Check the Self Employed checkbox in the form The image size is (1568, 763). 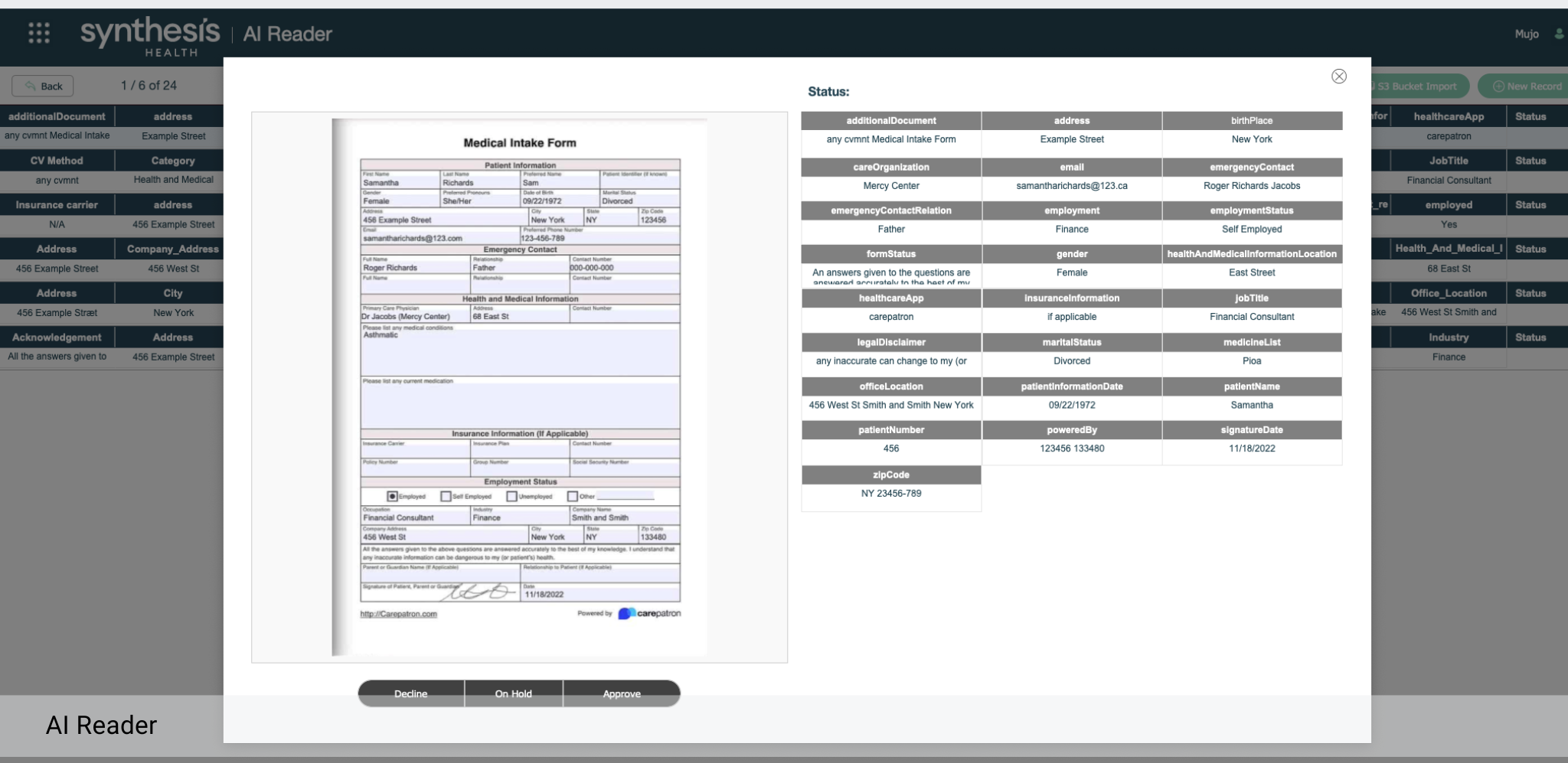click(446, 496)
